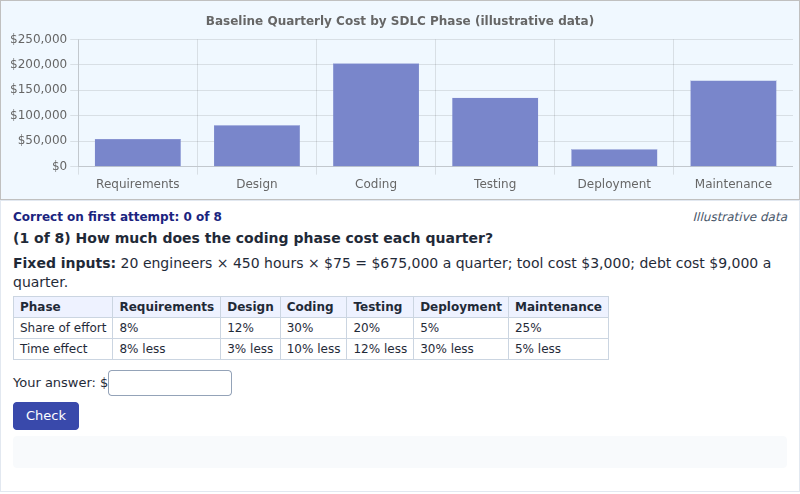Click the 'Fixed inputs:' label
The image size is (800, 494).
pos(64,263)
